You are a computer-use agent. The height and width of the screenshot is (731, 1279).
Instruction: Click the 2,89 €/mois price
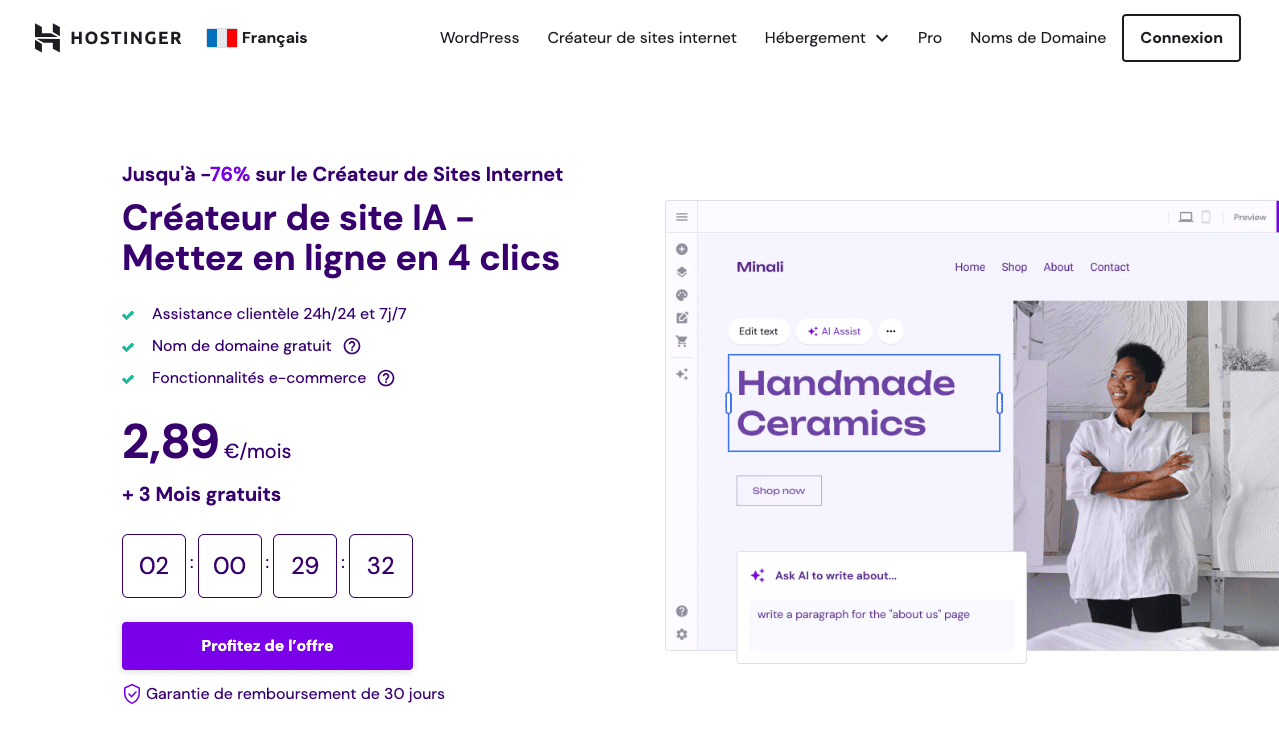tap(207, 443)
